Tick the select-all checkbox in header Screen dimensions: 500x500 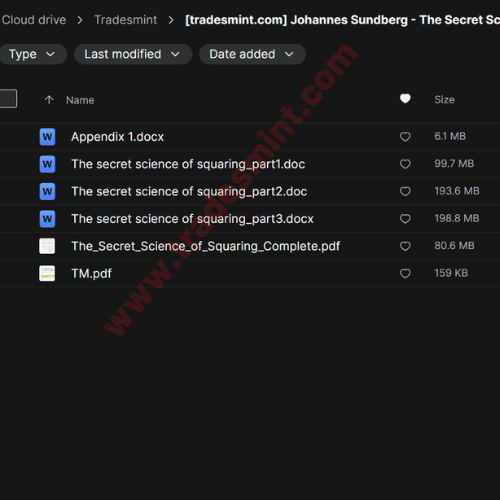click(7, 99)
